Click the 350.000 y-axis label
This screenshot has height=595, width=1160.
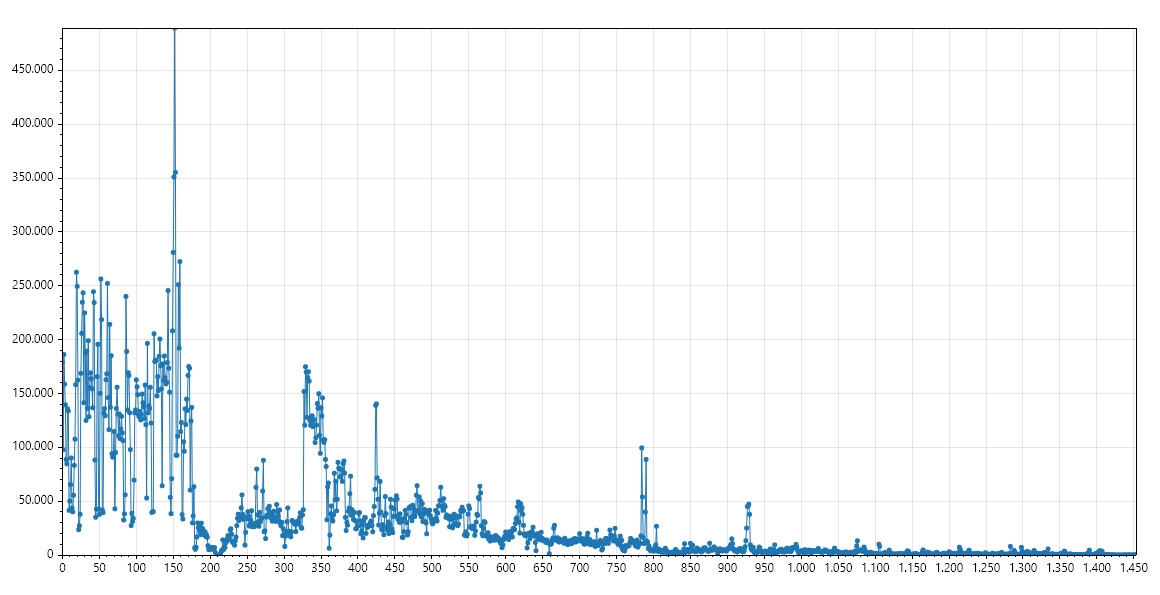(x=31, y=178)
